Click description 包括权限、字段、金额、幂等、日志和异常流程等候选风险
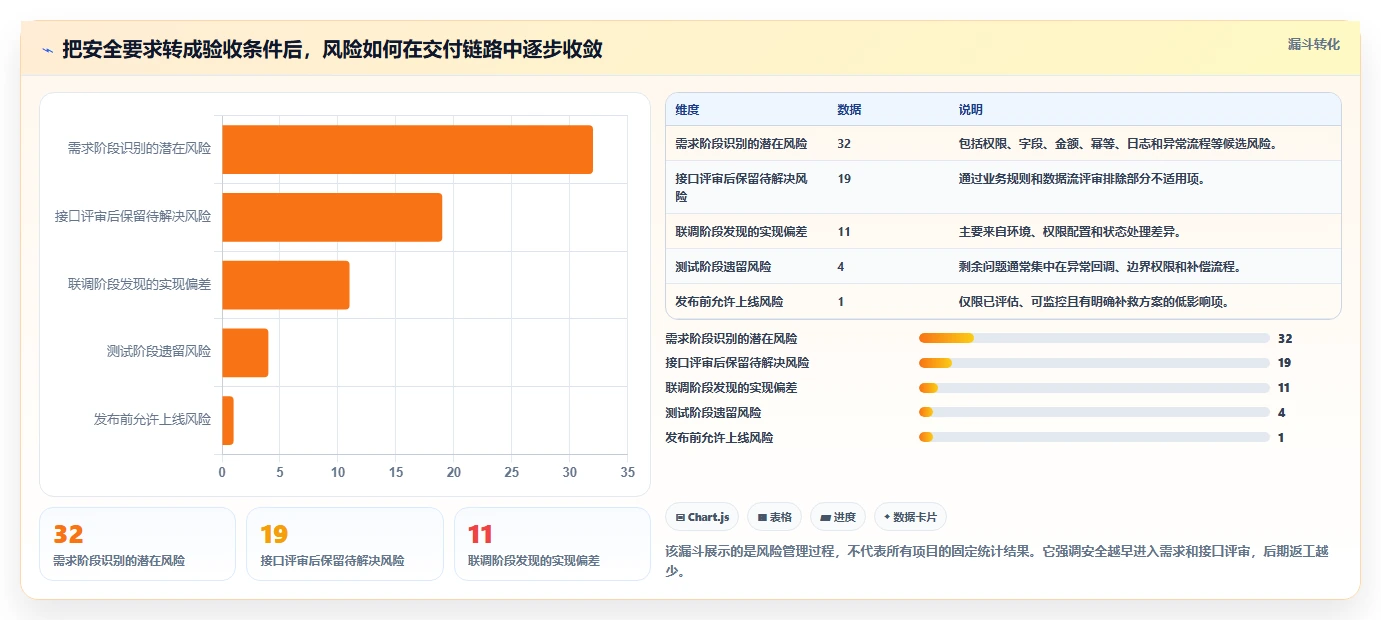Viewport: 1381px width, 620px height. (x=1118, y=143)
